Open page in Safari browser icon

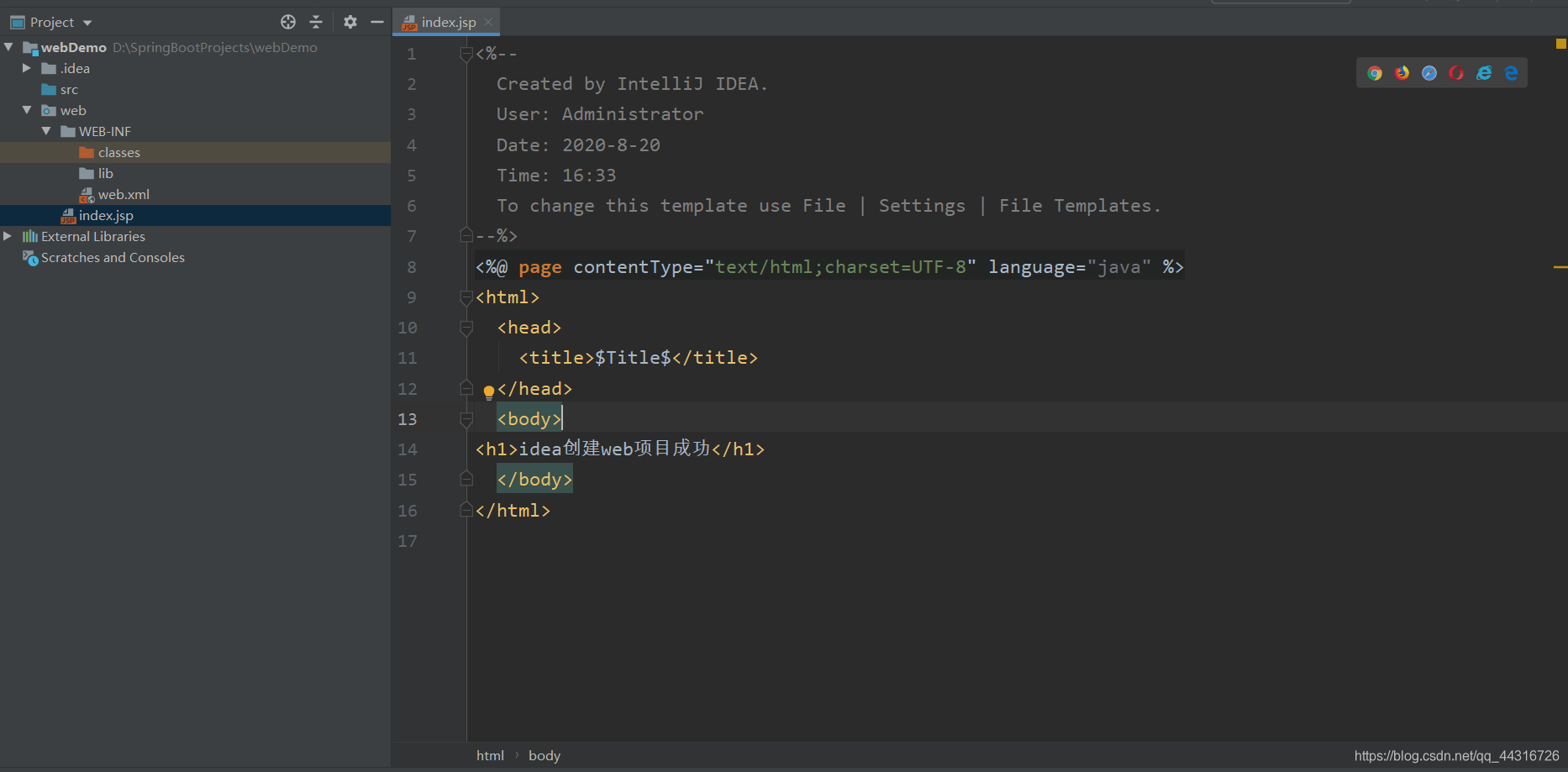click(1429, 73)
